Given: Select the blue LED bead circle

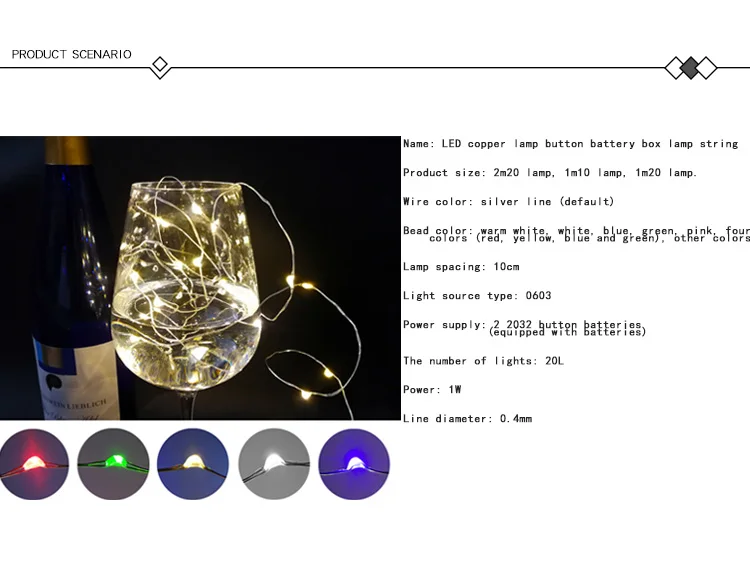Looking at the screenshot, I should pos(354,464).
